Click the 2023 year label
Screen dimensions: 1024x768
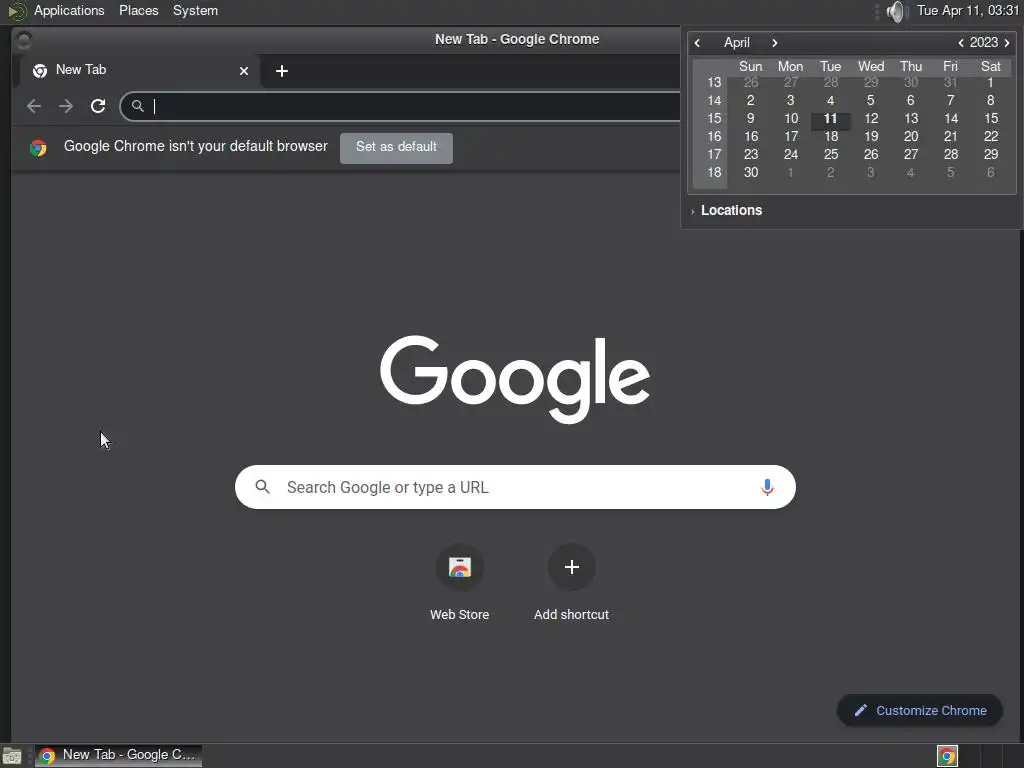(x=984, y=43)
